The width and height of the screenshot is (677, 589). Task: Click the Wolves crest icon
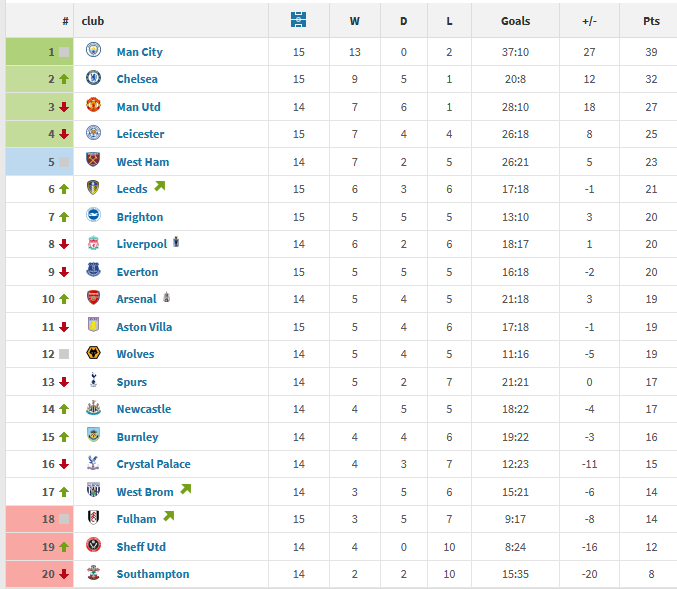93,352
